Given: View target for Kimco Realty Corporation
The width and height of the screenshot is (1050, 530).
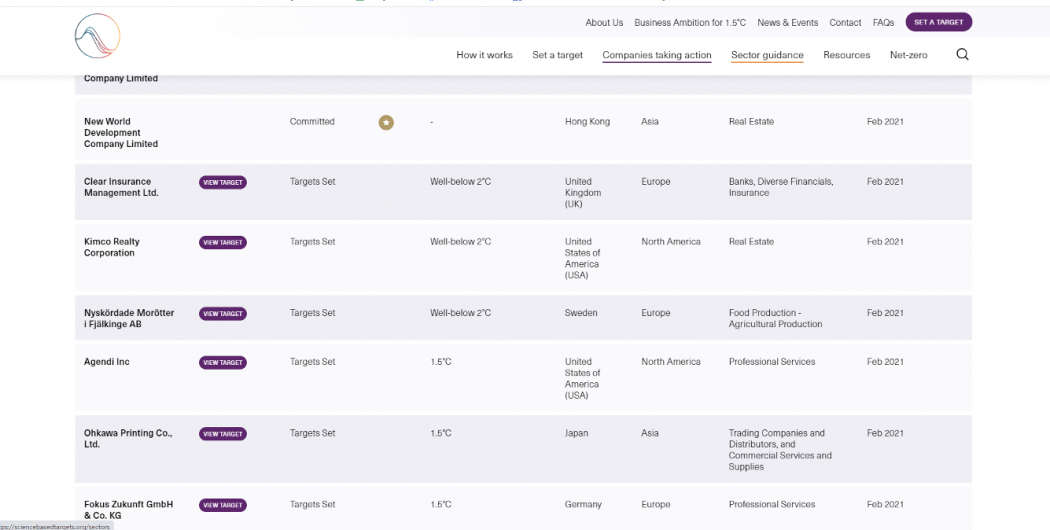Looking at the screenshot, I should coord(222,243).
